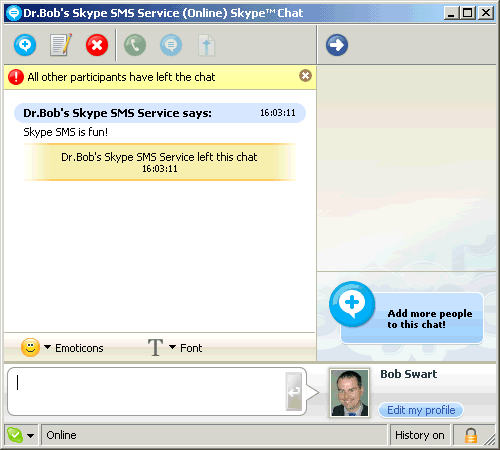Click the send message return arrow button
The height and width of the screenshot is (450, 500).
pos(294,392)
